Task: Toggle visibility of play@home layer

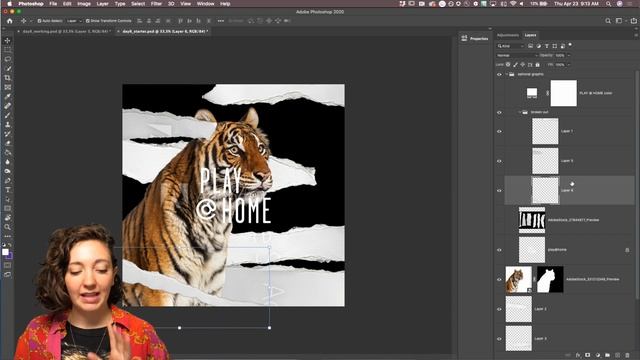Action: (x=499, y=250)
